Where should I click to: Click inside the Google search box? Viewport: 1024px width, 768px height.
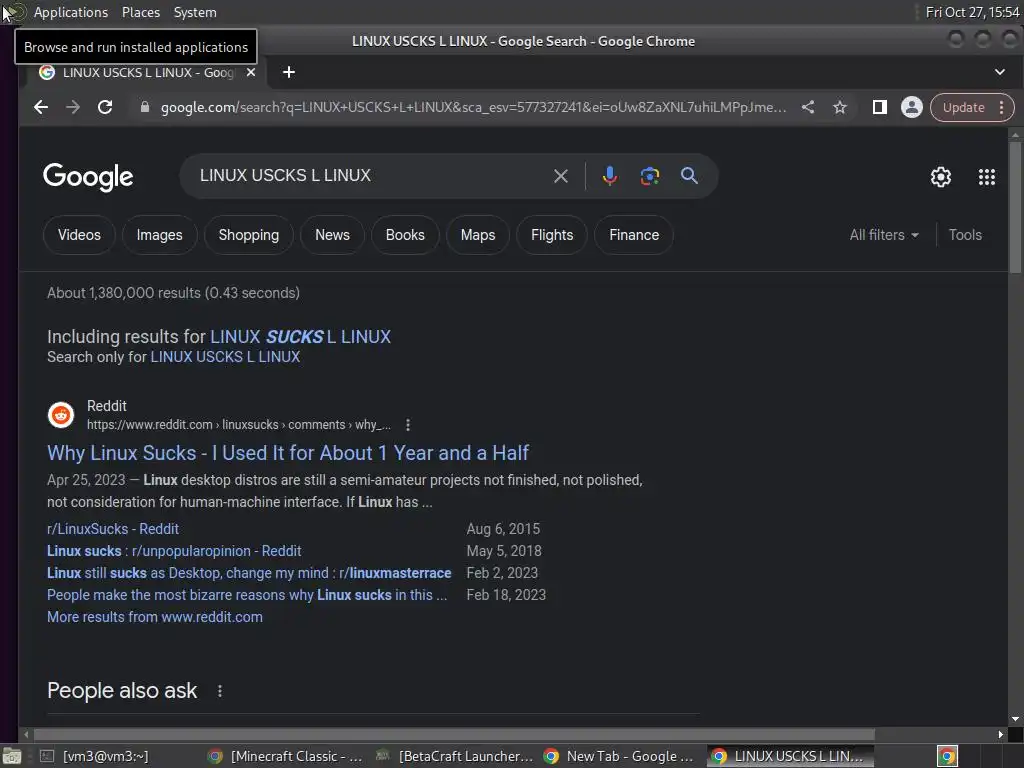pyautogui.click(x=366, y=176)
